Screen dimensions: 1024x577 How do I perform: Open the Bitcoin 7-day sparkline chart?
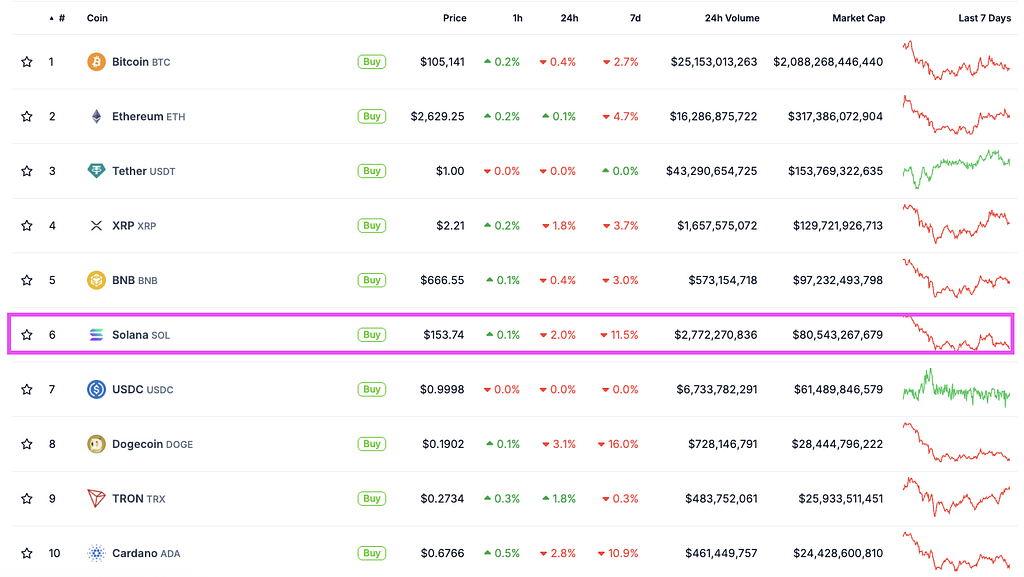955,60
